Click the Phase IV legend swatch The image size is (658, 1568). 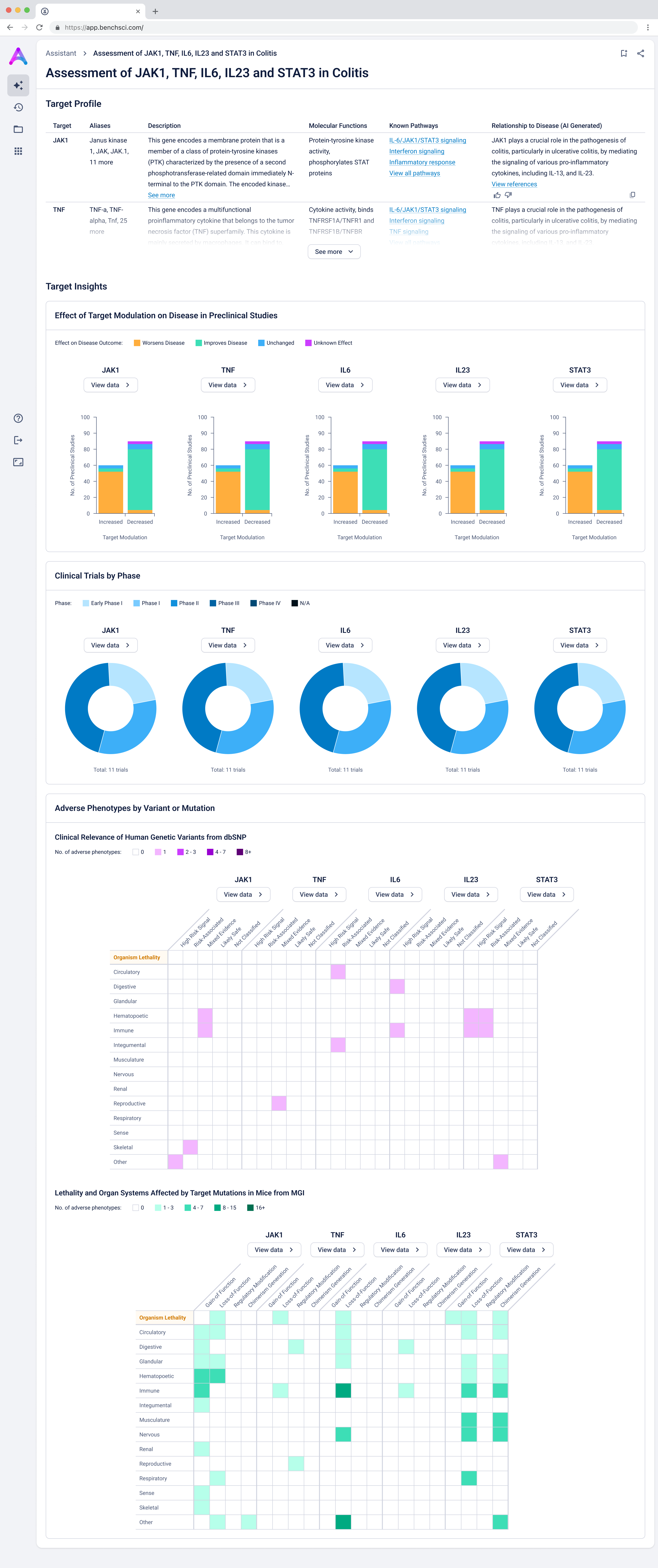click(x=253, y=603)
